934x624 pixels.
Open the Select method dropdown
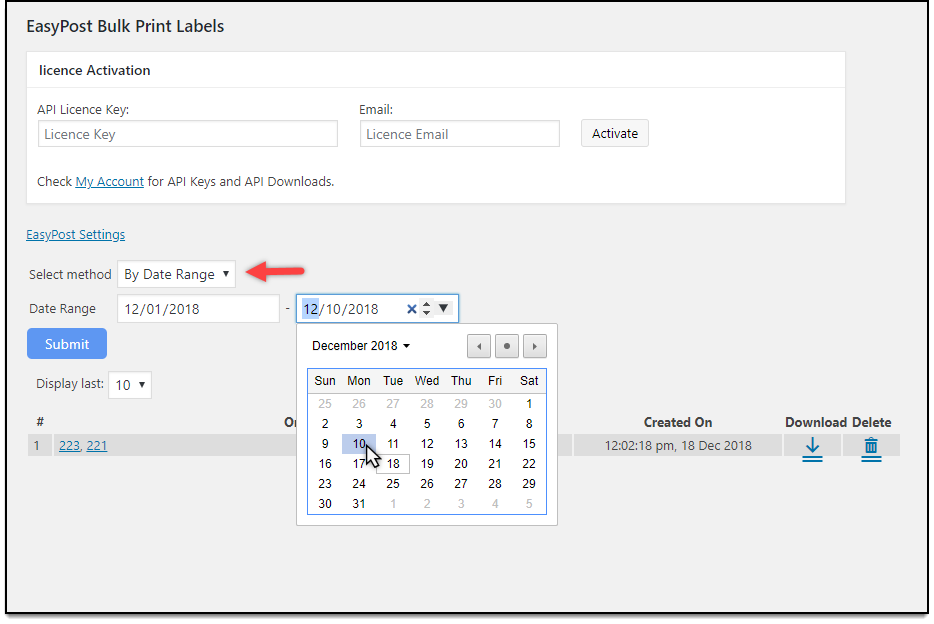click(x=176, y=274)
